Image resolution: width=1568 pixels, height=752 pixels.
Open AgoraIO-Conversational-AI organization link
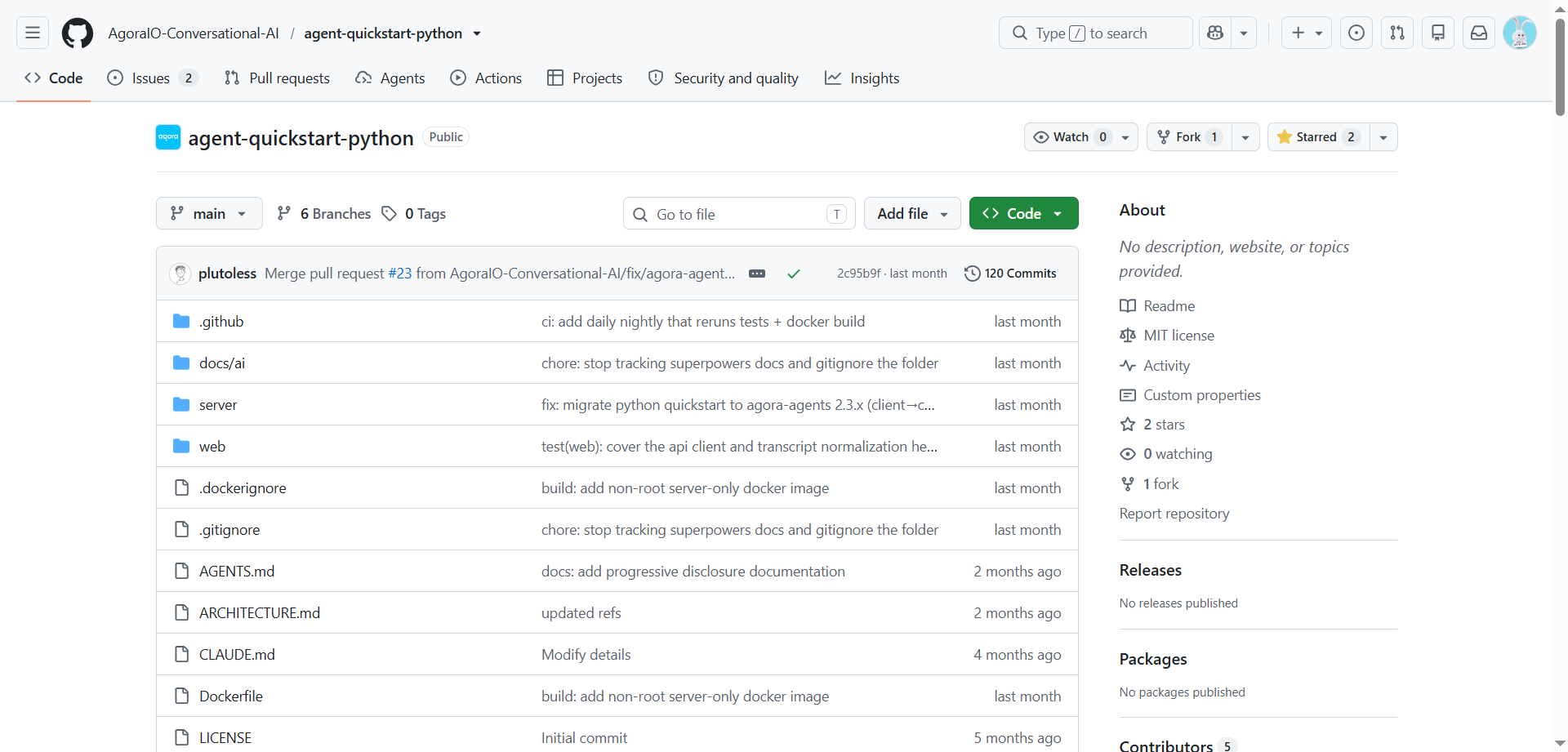[x=194, y=33]
